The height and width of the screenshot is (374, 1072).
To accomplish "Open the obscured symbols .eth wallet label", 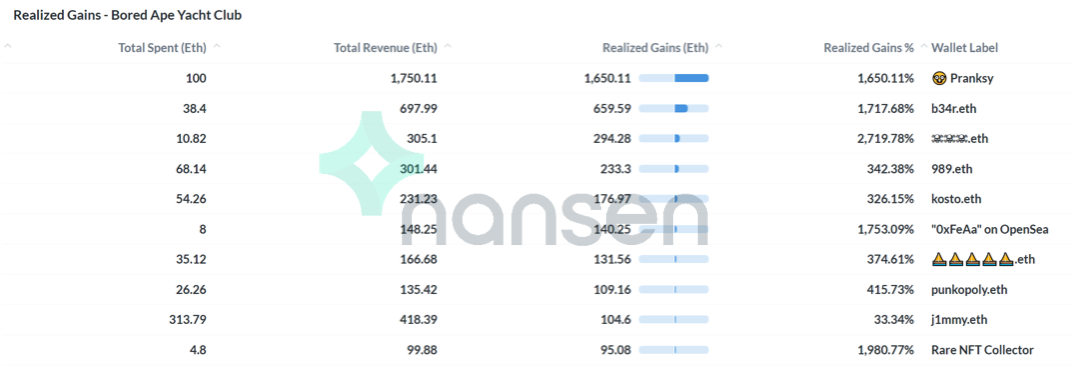I will click(959, 138).
